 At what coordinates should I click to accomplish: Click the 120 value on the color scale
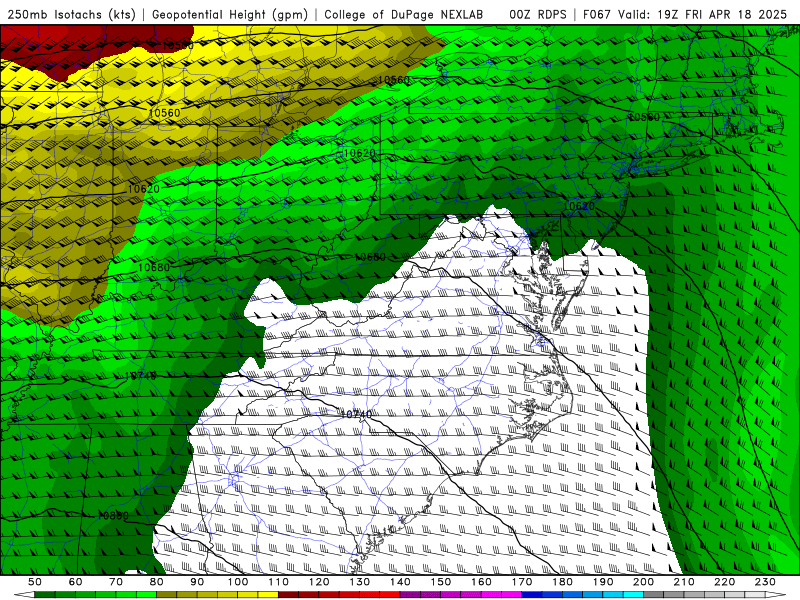(319, 582)
